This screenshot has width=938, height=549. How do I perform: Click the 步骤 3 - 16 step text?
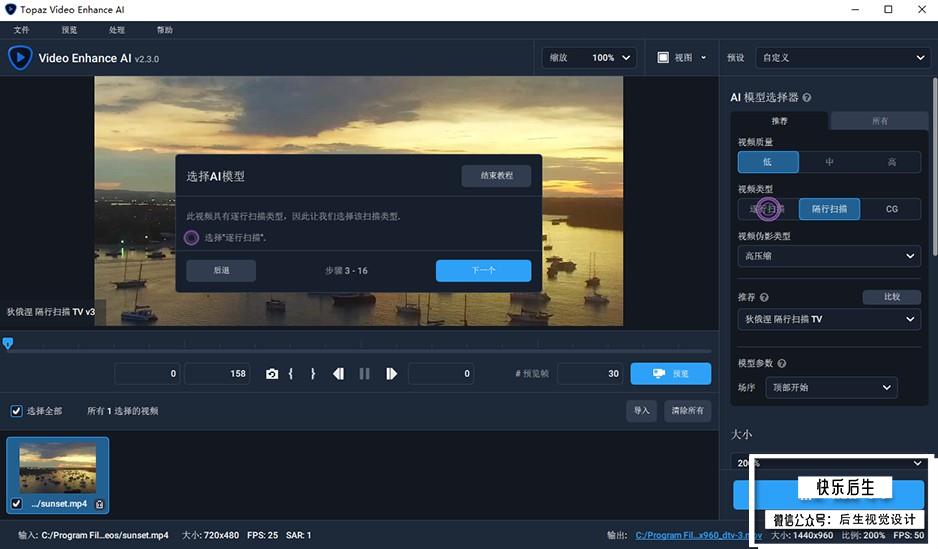[x=346, y=271]
